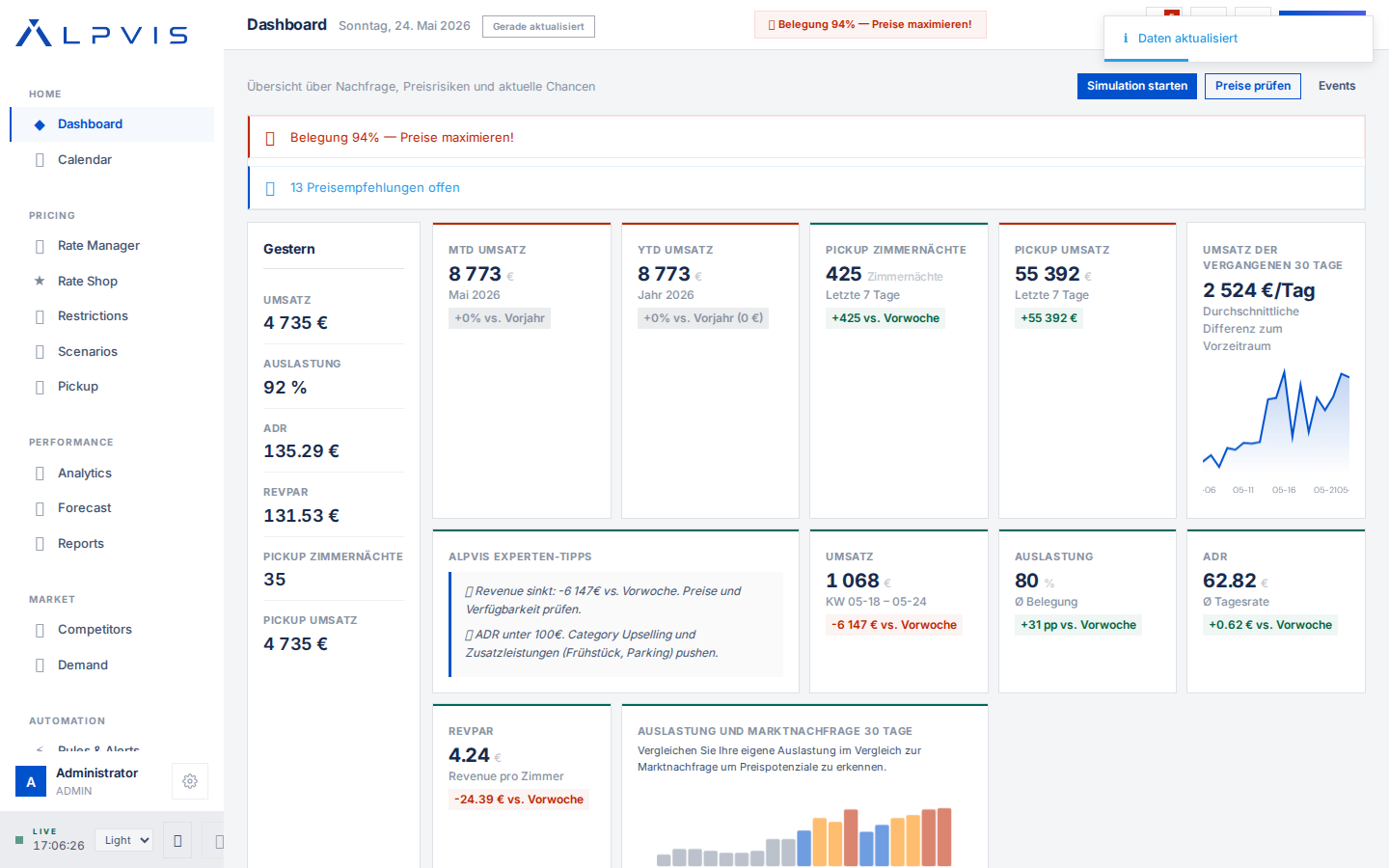1389x868 pixels.
Task: Click the "Gestern" panel heading
Action: 289,249
